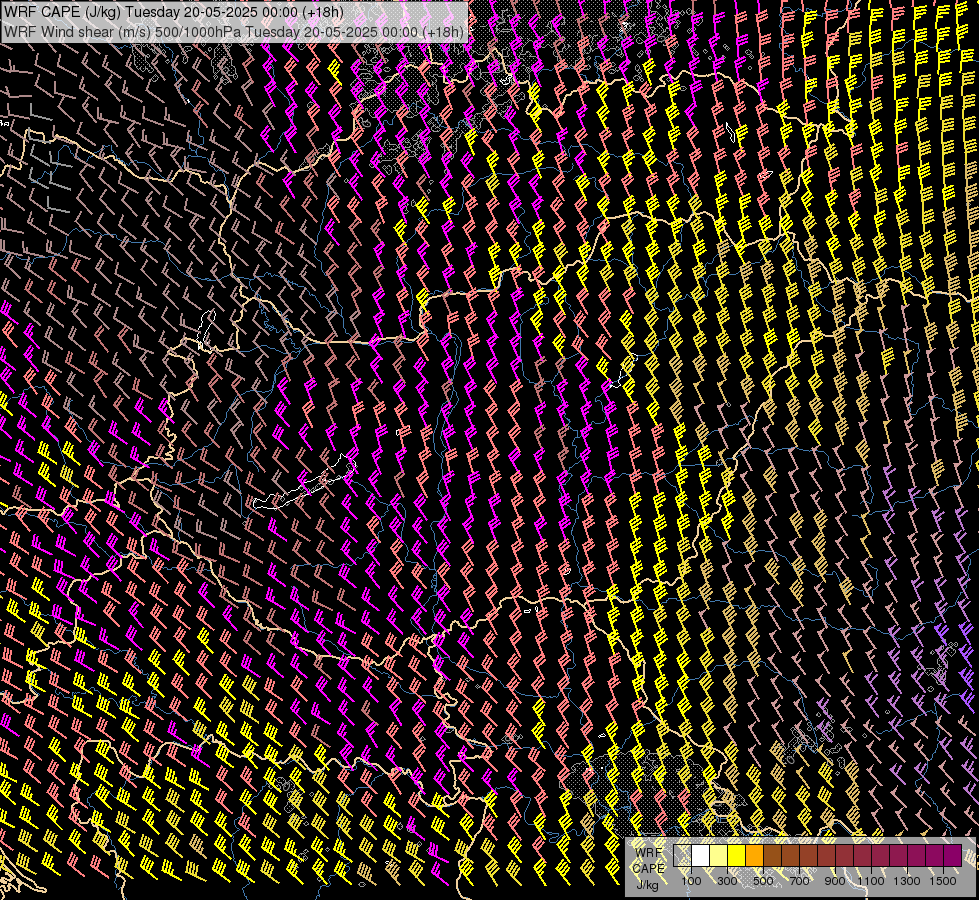Click the 1100 legend value
The width and height of the screenshot is (979, 900).
(871, 881)
